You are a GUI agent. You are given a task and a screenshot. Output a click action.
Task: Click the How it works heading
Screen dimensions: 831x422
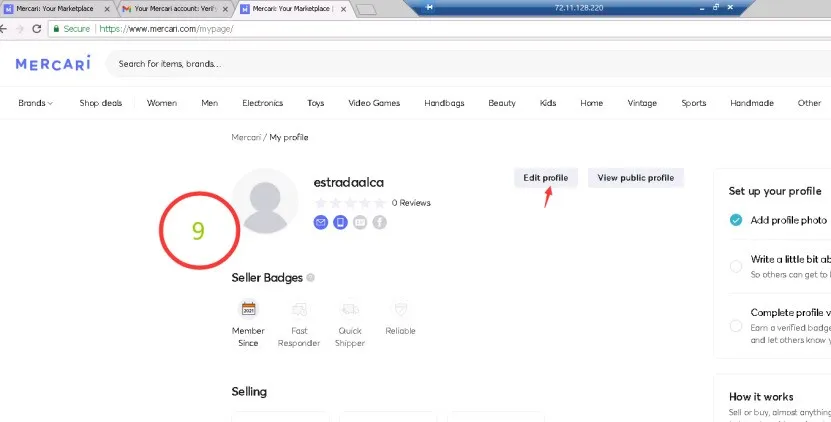(761, 397)
